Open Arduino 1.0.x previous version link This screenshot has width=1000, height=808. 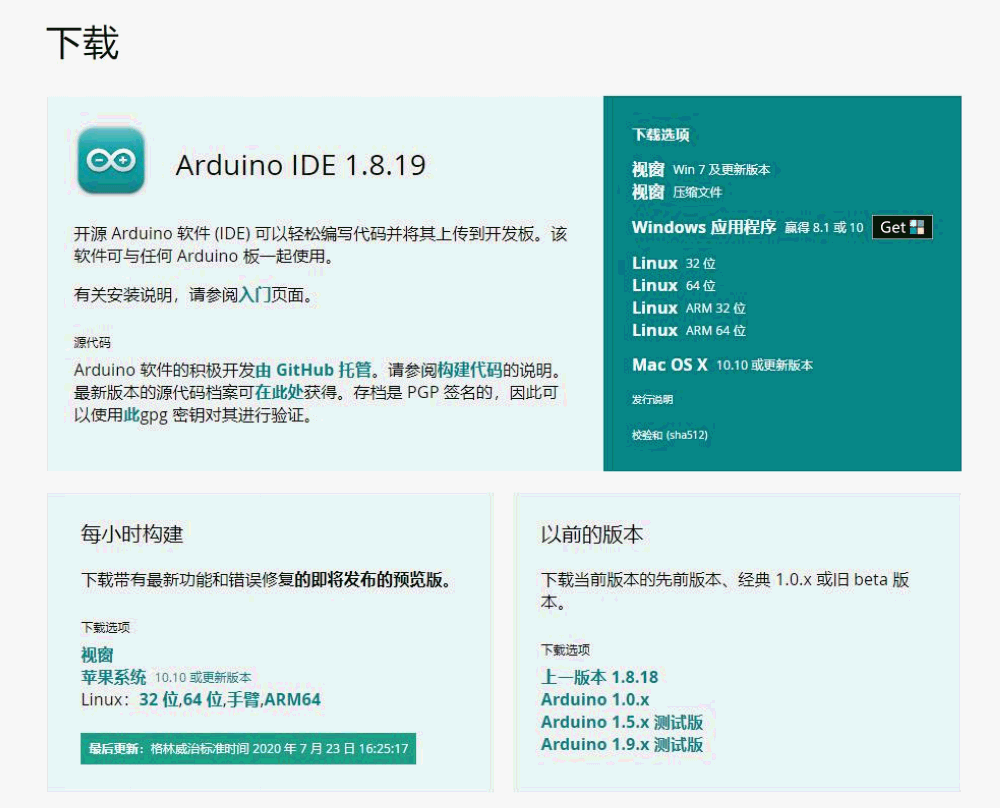pyautogui.click(x=595, y=700)
